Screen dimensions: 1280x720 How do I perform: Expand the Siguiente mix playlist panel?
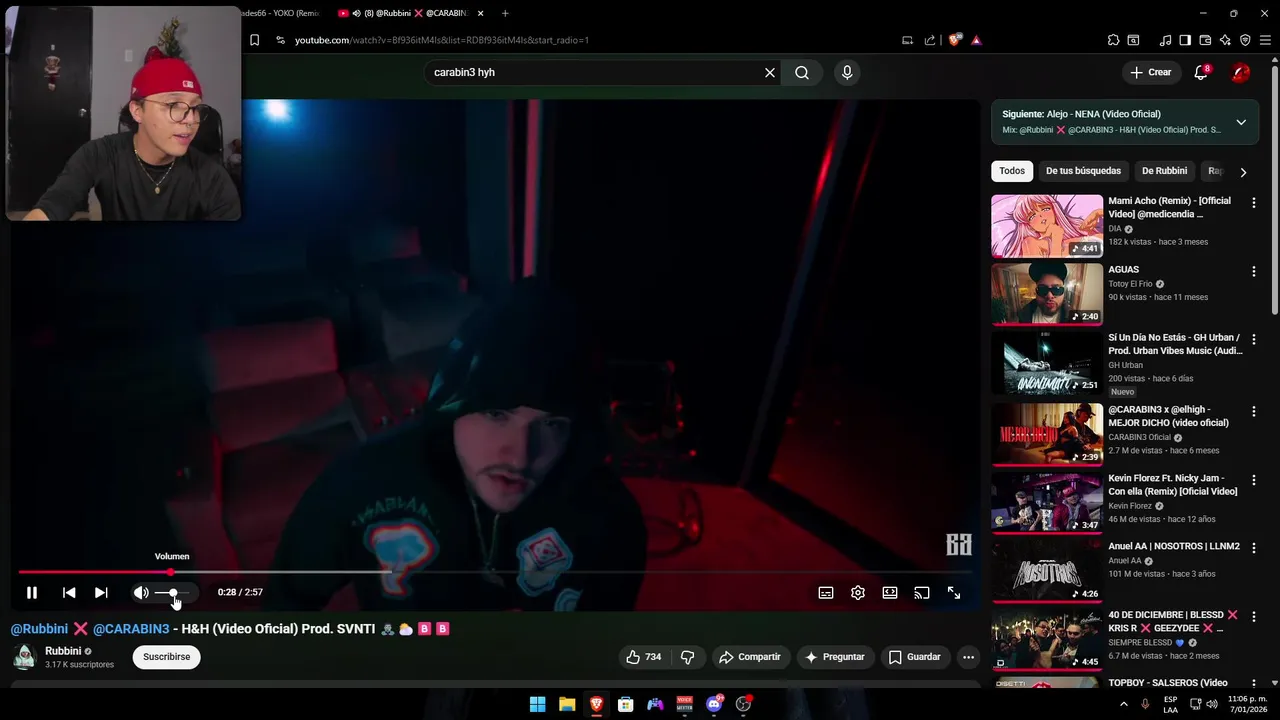tap(1241, 122)
